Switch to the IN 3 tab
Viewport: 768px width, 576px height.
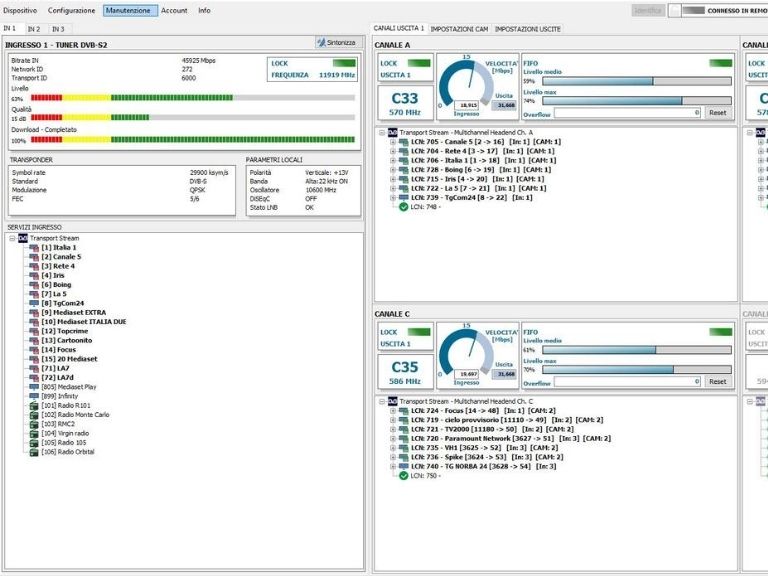(58, 29)
